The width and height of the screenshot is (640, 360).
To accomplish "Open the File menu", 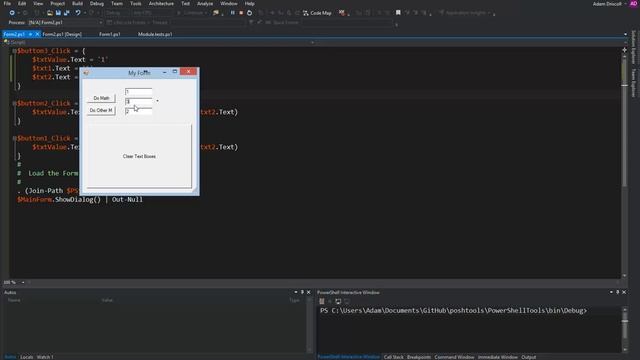I will [7, 3].
